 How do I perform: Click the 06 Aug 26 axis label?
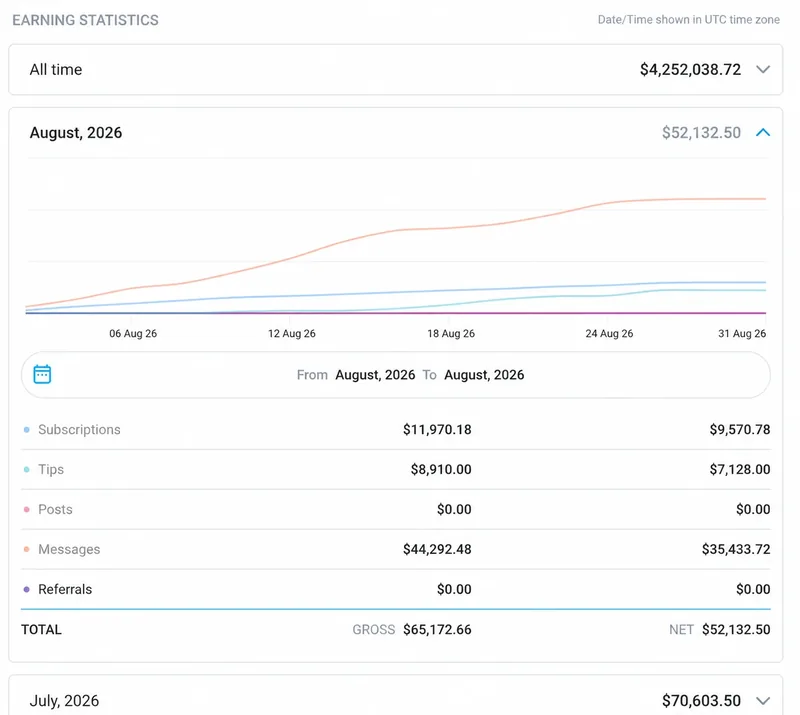[x=133, y=333]
